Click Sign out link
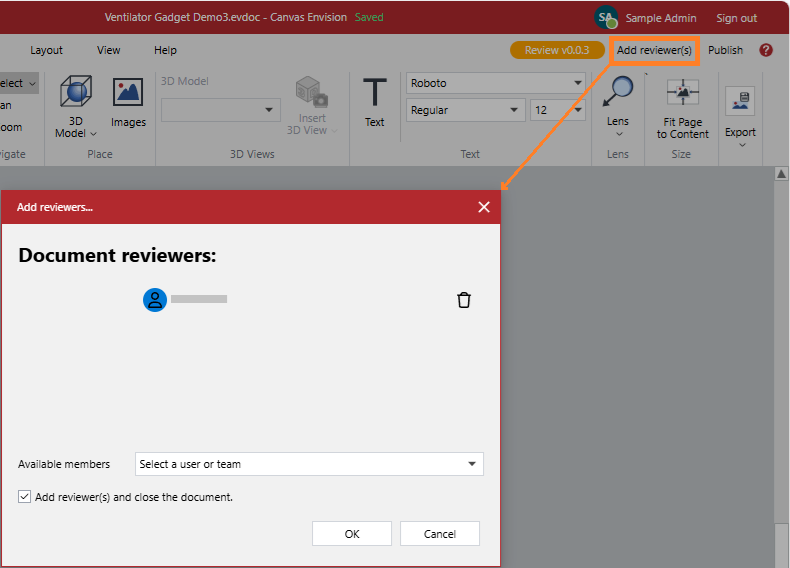This screenshot has height=568, width=790. pyautogui.click(x=736, y=18)
